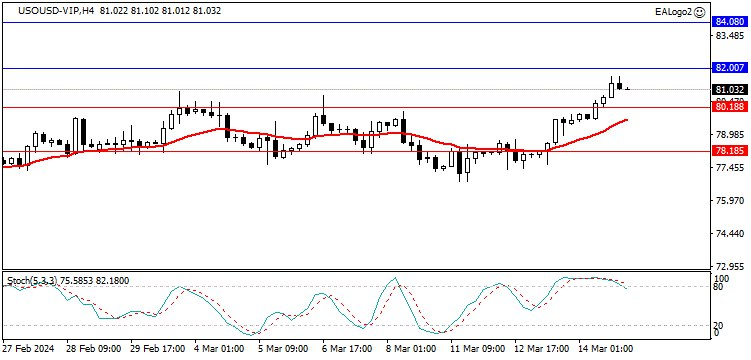The image size is (751, 360).
Task: Click the EALogo2 expert label
Action: tap(675, 11)
